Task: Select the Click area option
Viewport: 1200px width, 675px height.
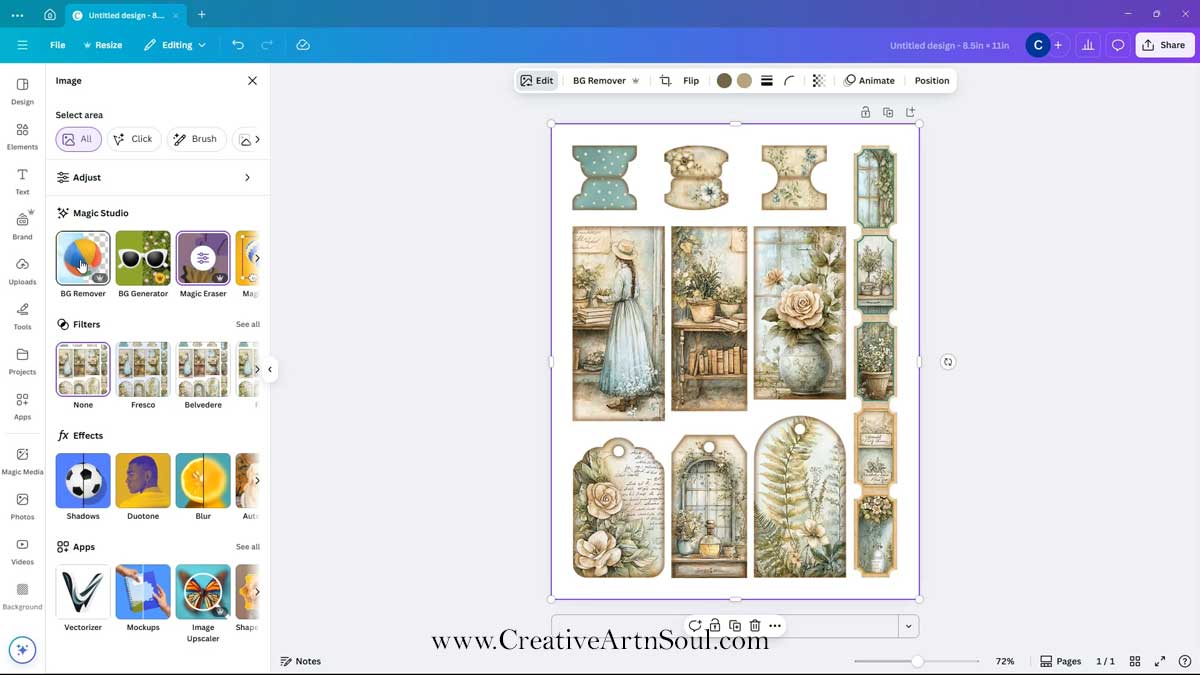Action: 134,139
